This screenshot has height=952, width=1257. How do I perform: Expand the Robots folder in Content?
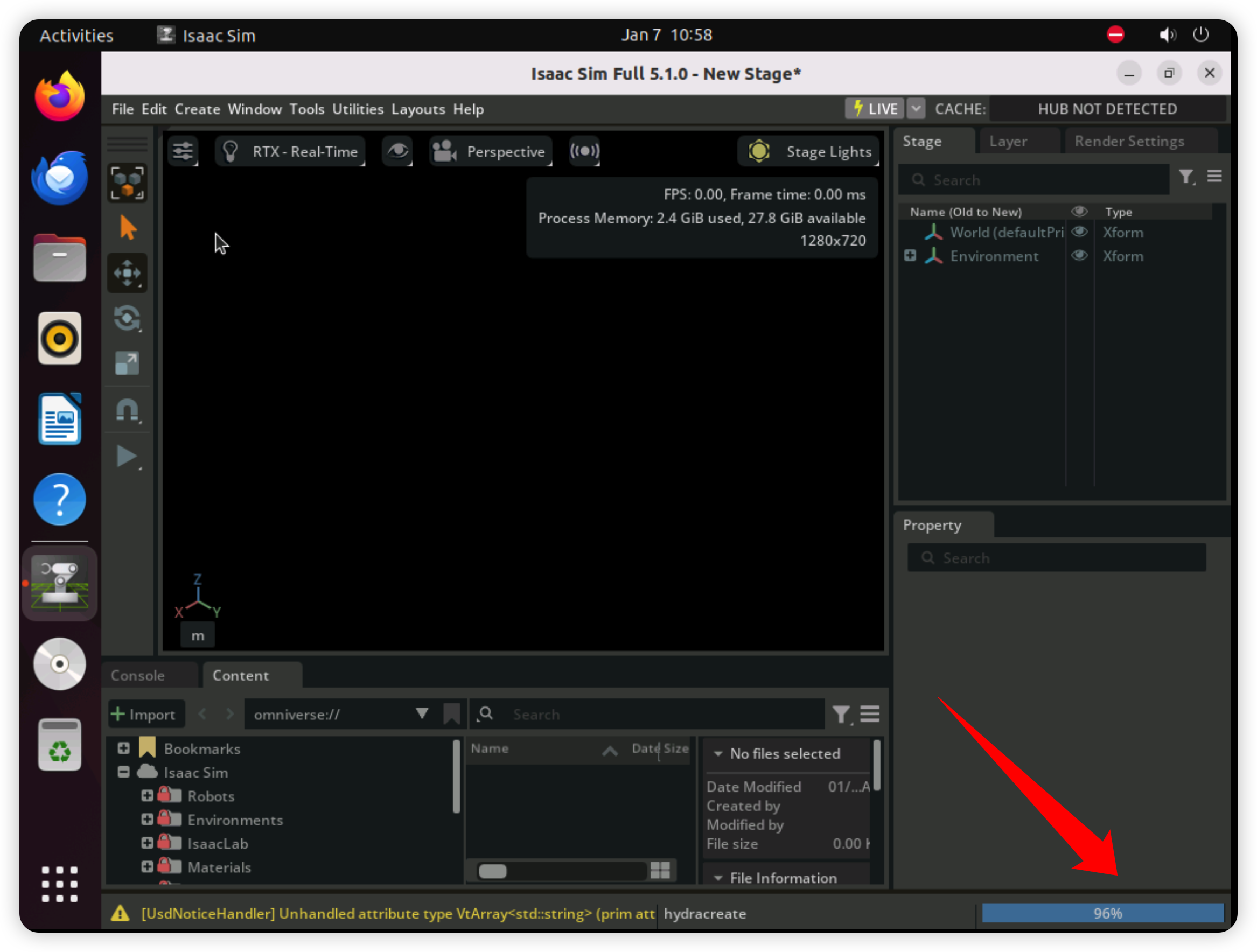[147, 796]
